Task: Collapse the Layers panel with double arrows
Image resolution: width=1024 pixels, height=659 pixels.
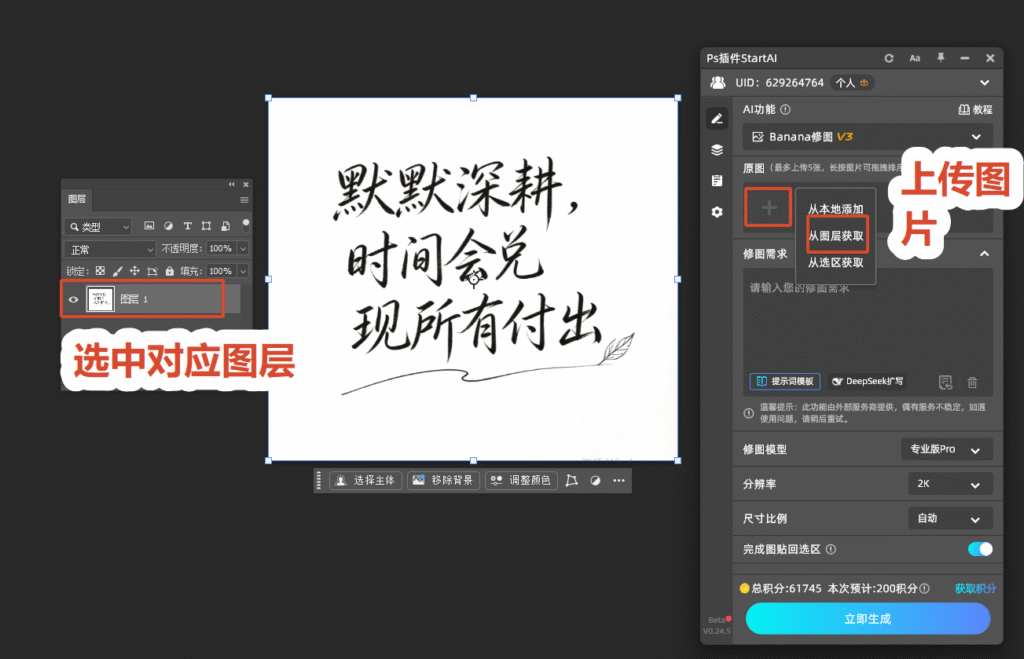Action: pos(231,185)
